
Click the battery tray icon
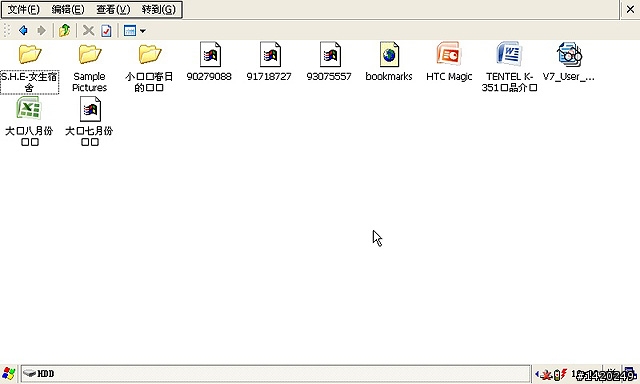tap(556, 374)
